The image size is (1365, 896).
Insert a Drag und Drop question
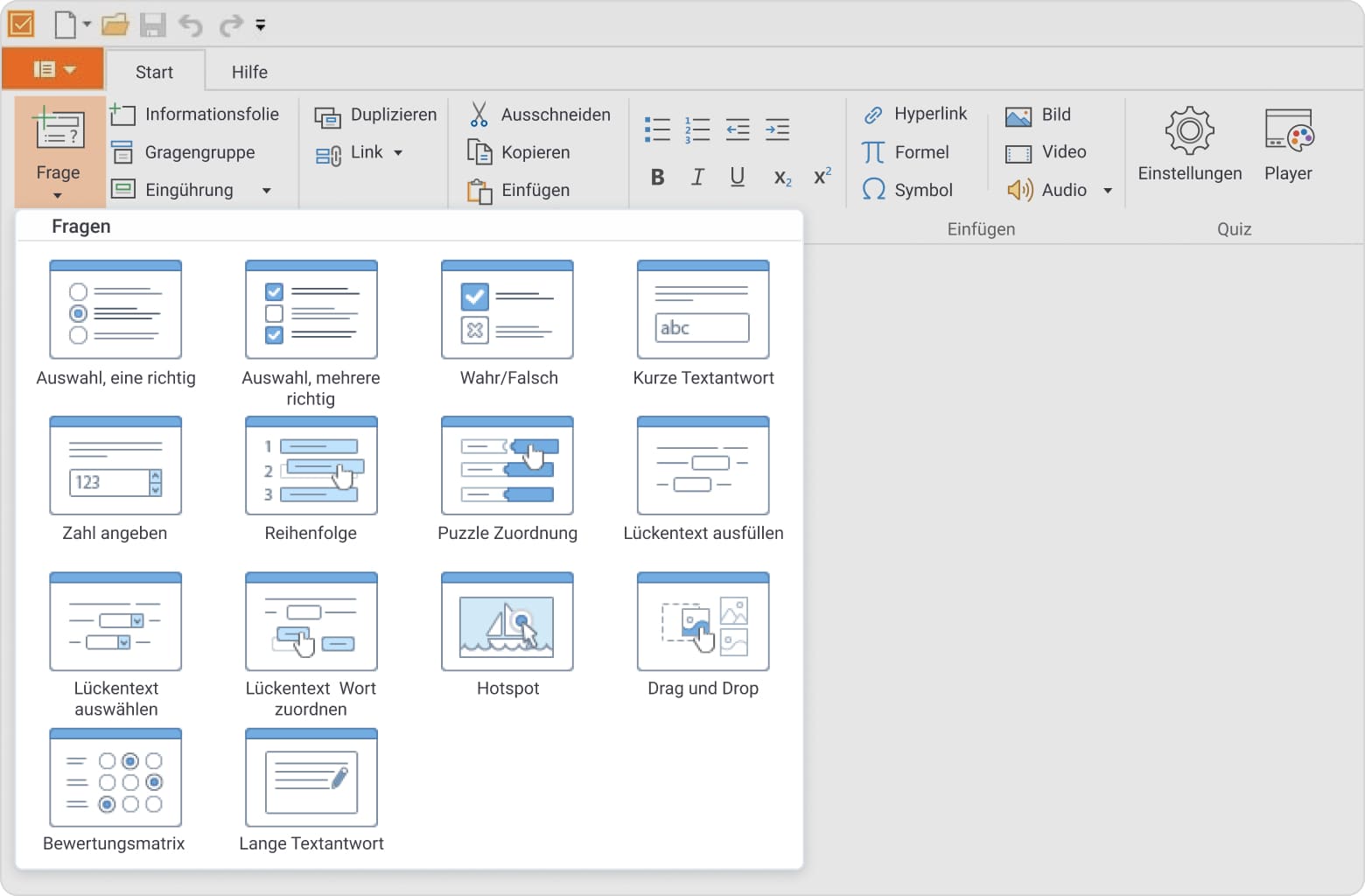[x=702, y=621]
